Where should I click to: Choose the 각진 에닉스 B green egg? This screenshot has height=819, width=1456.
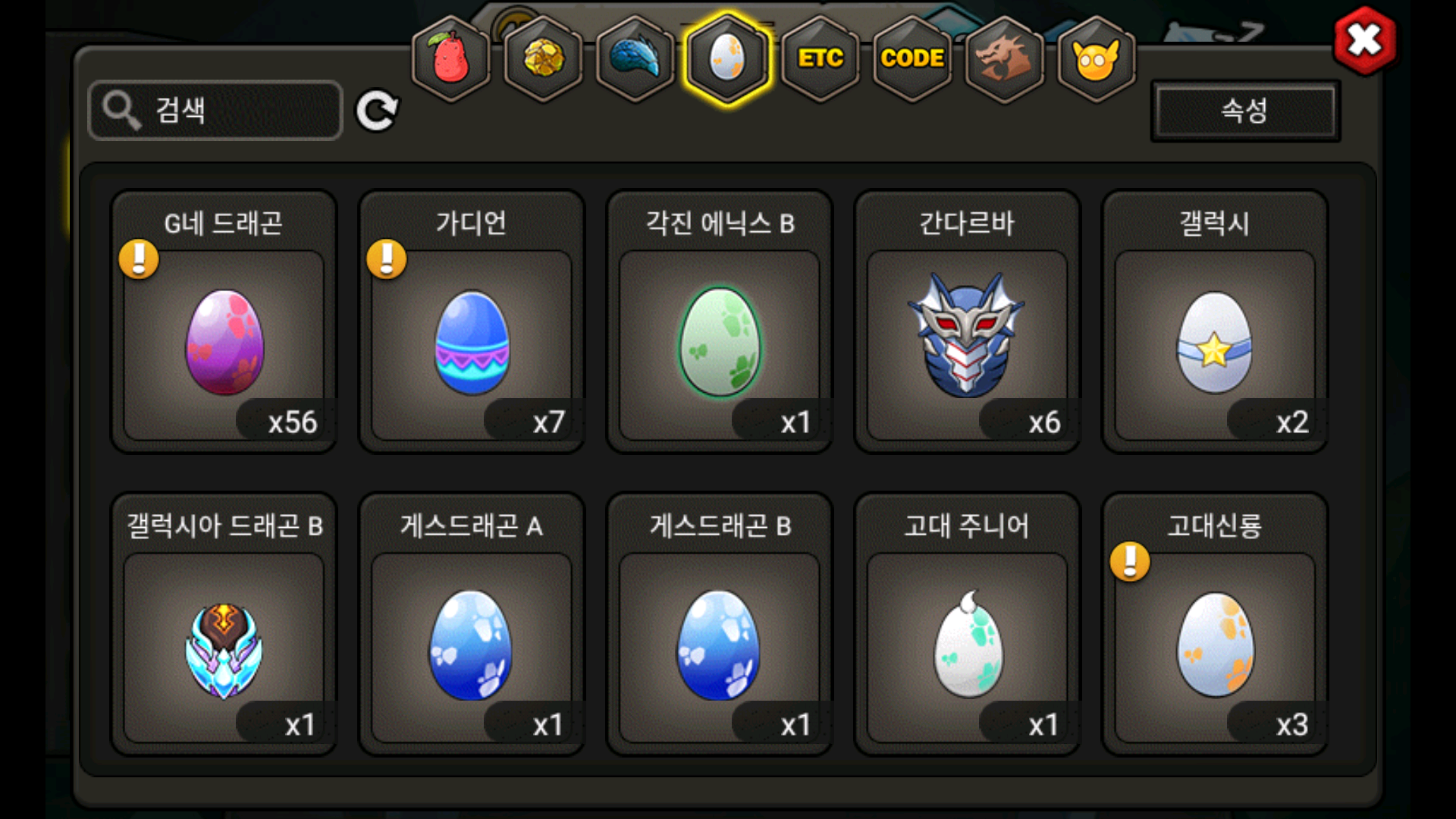tap(720, 322)
